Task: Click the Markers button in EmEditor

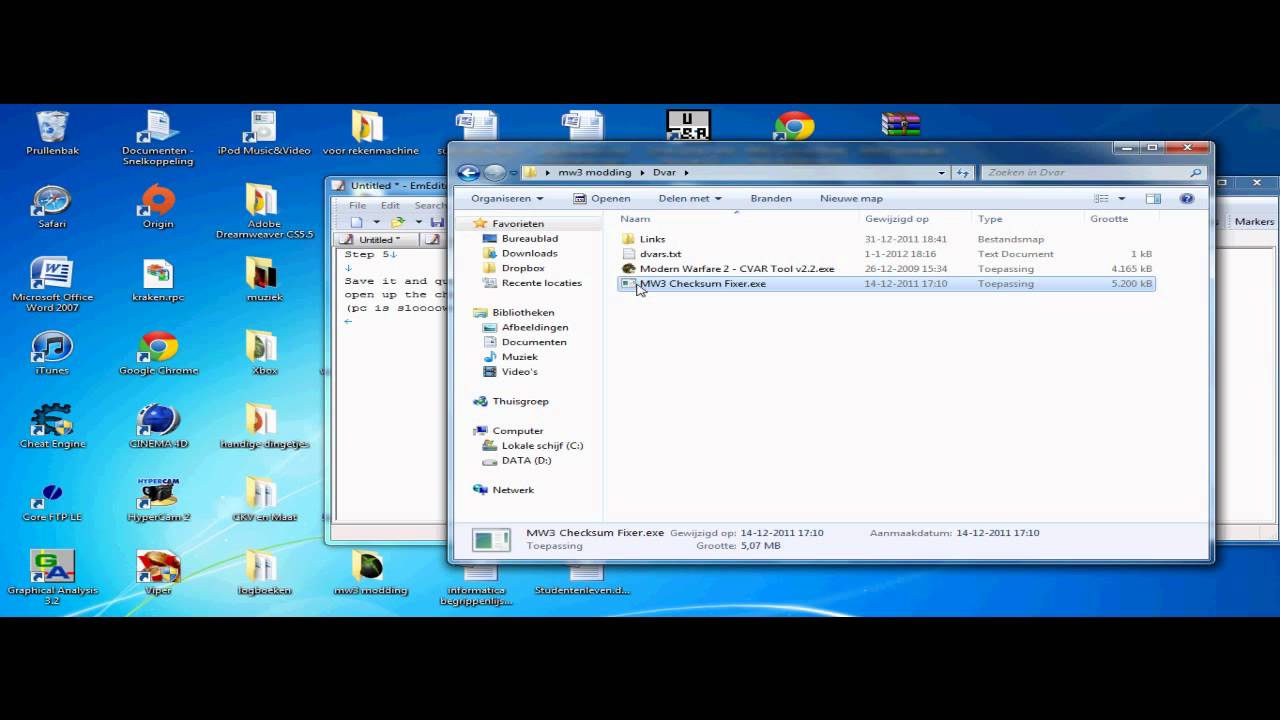Action: coord(1254,222)
